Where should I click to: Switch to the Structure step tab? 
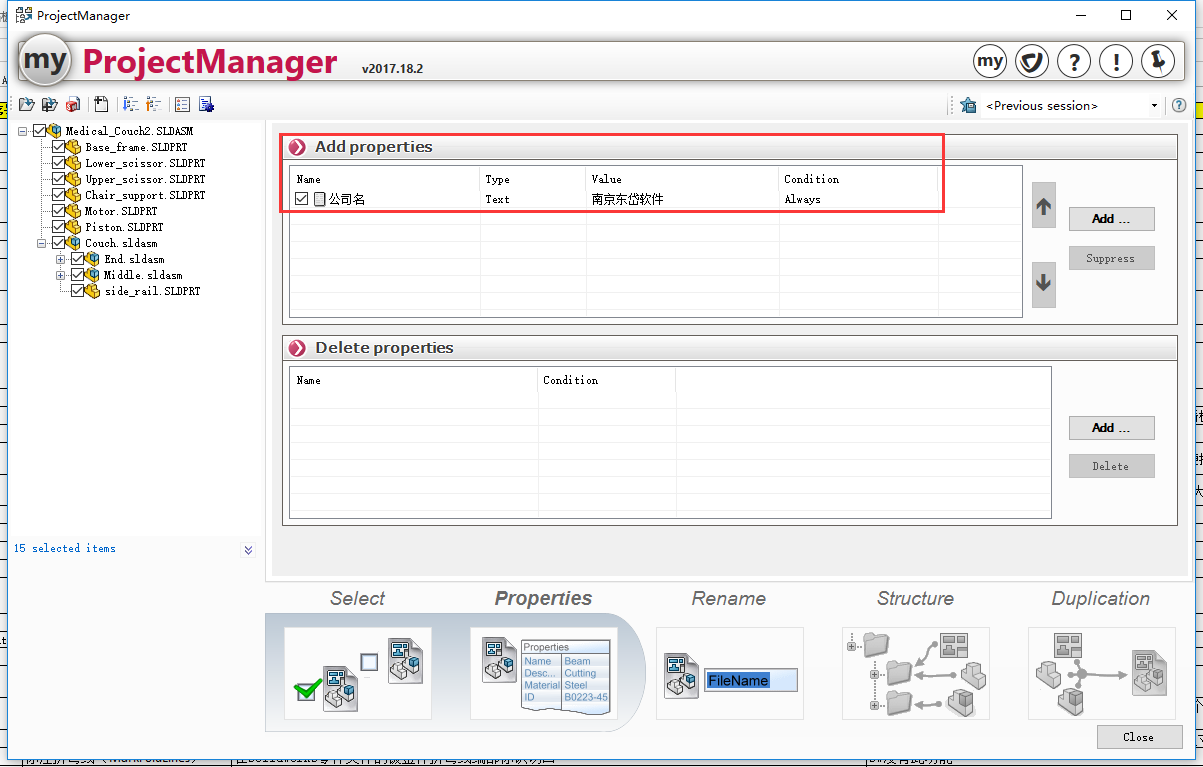point(915,673)
